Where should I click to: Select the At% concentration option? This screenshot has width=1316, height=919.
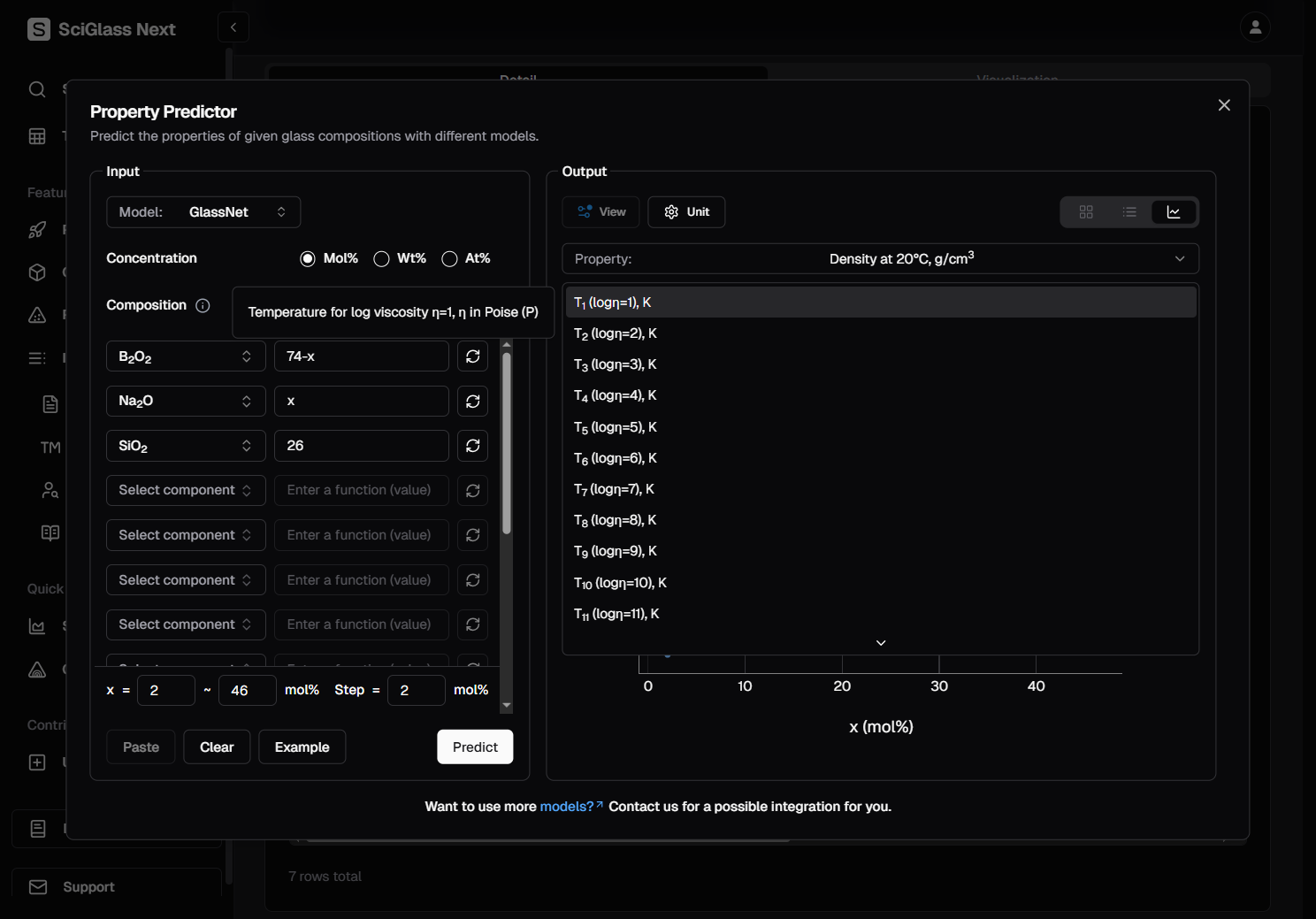(x=449, y=258)
